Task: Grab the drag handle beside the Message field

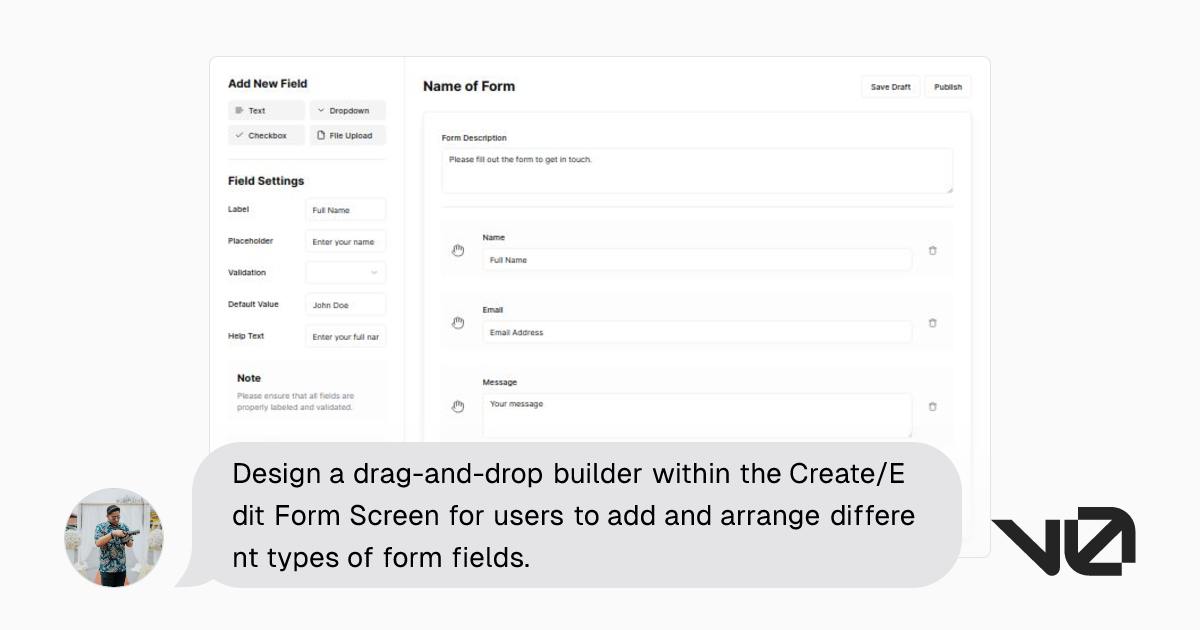Action: point(458,406)
